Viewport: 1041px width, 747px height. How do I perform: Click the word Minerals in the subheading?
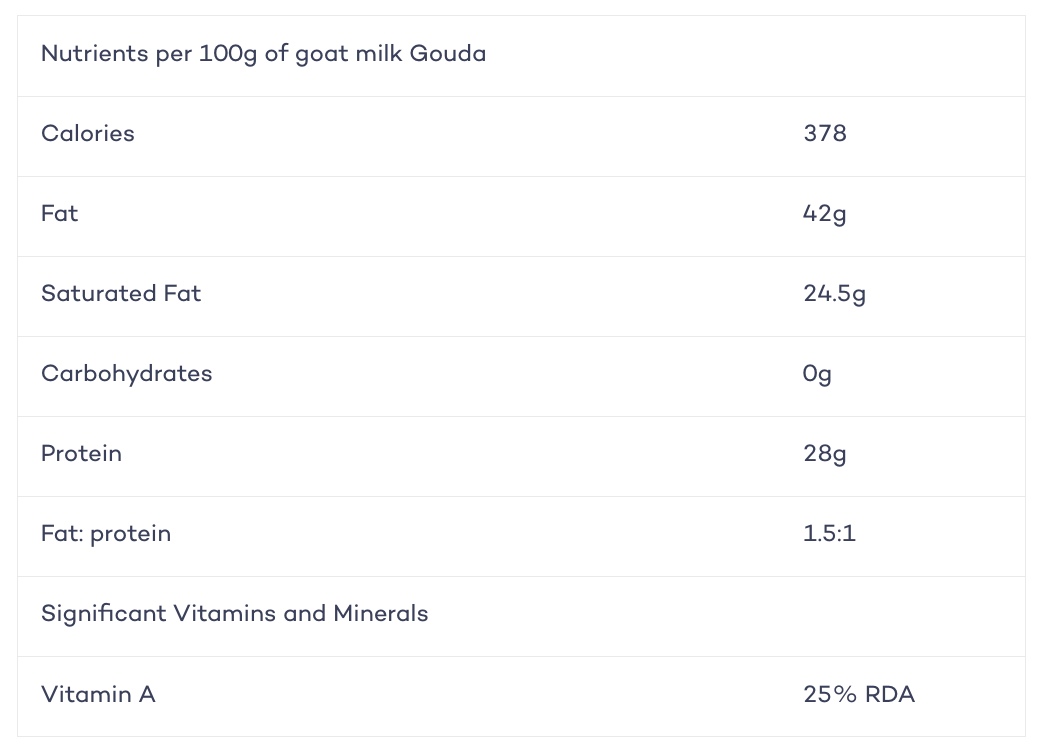381,614
